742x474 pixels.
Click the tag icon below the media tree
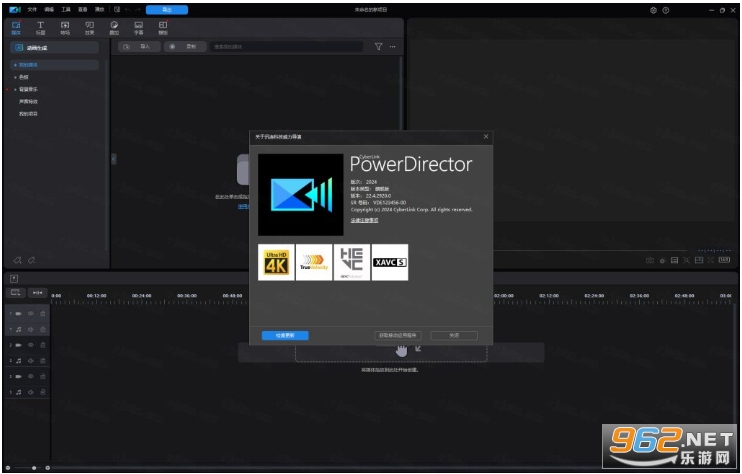18,260
